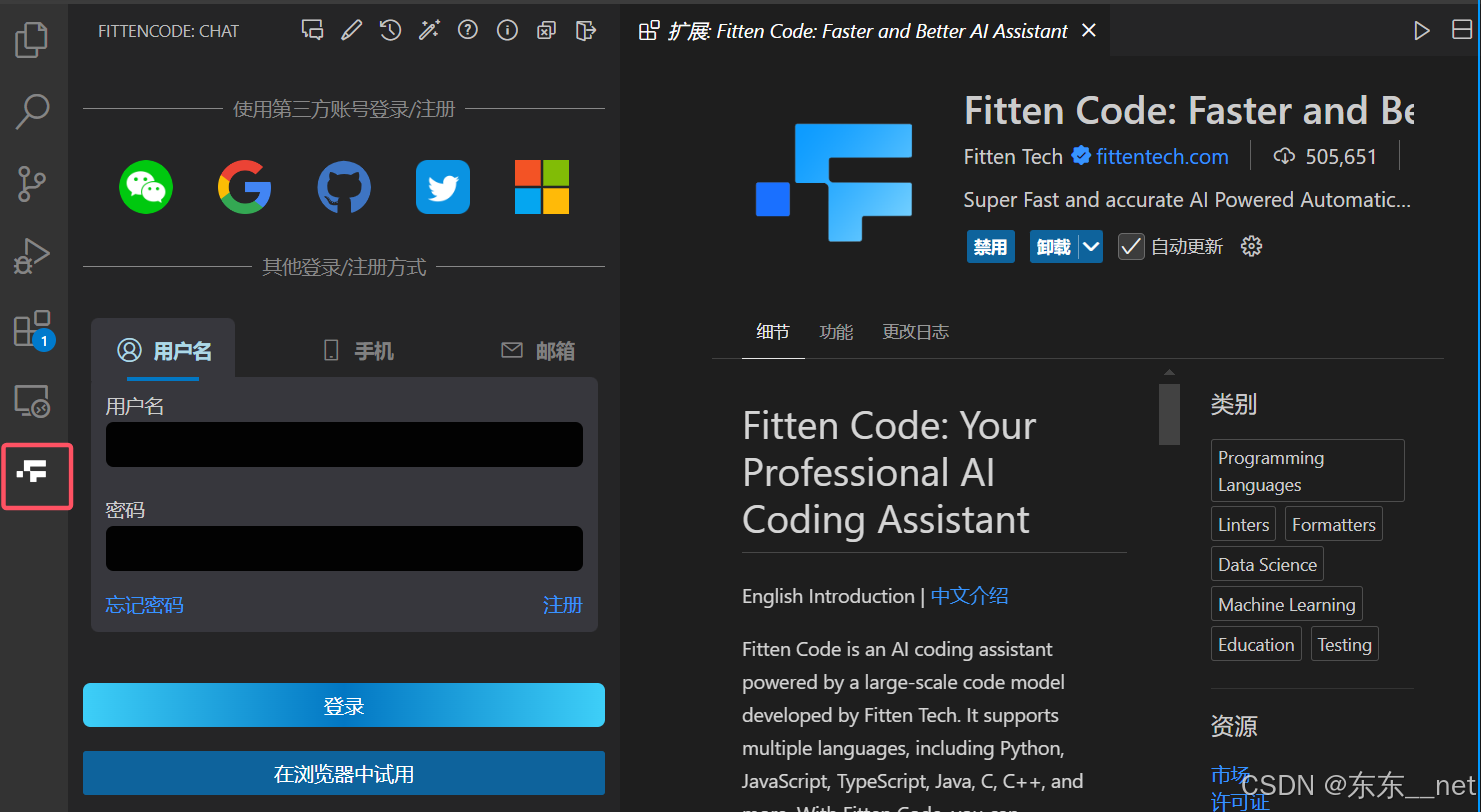Toggle the 自动更新 checkbox

coord(1131,246)
